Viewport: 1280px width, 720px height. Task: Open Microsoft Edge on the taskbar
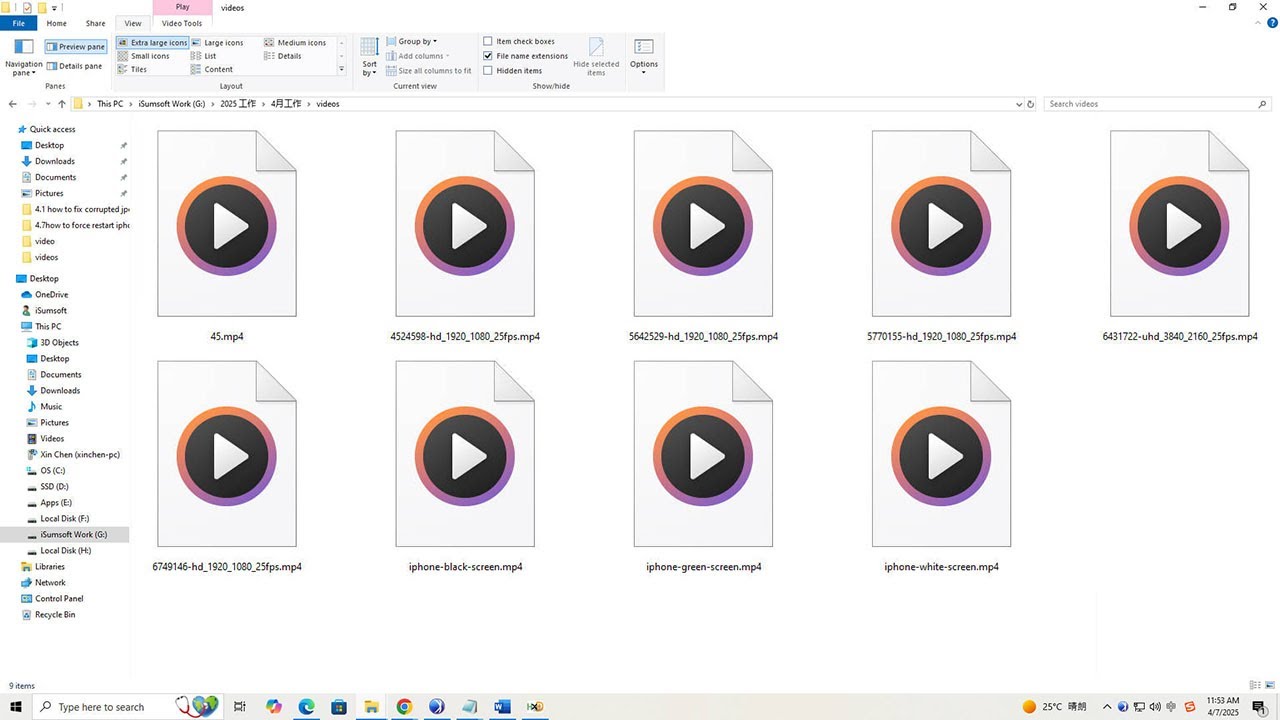point(307,707)
